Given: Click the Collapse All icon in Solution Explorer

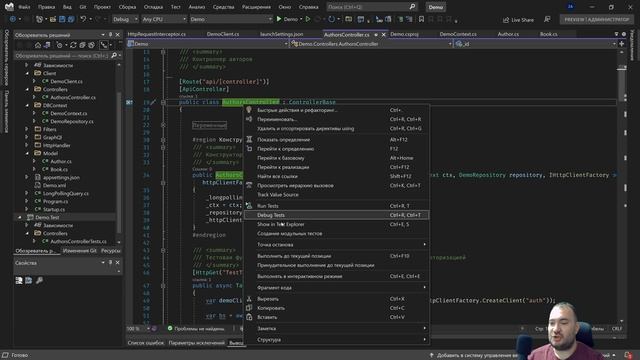Looking at the screenshot, I should pos(82,45).
